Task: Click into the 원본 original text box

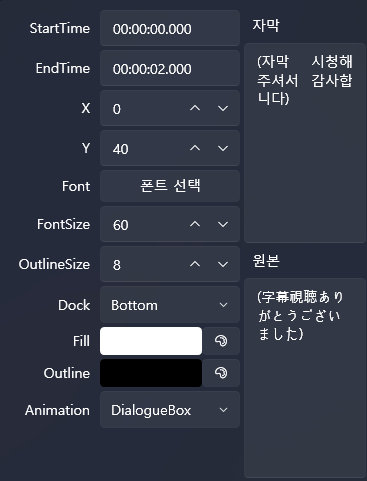Action: (x=305, y=378)
